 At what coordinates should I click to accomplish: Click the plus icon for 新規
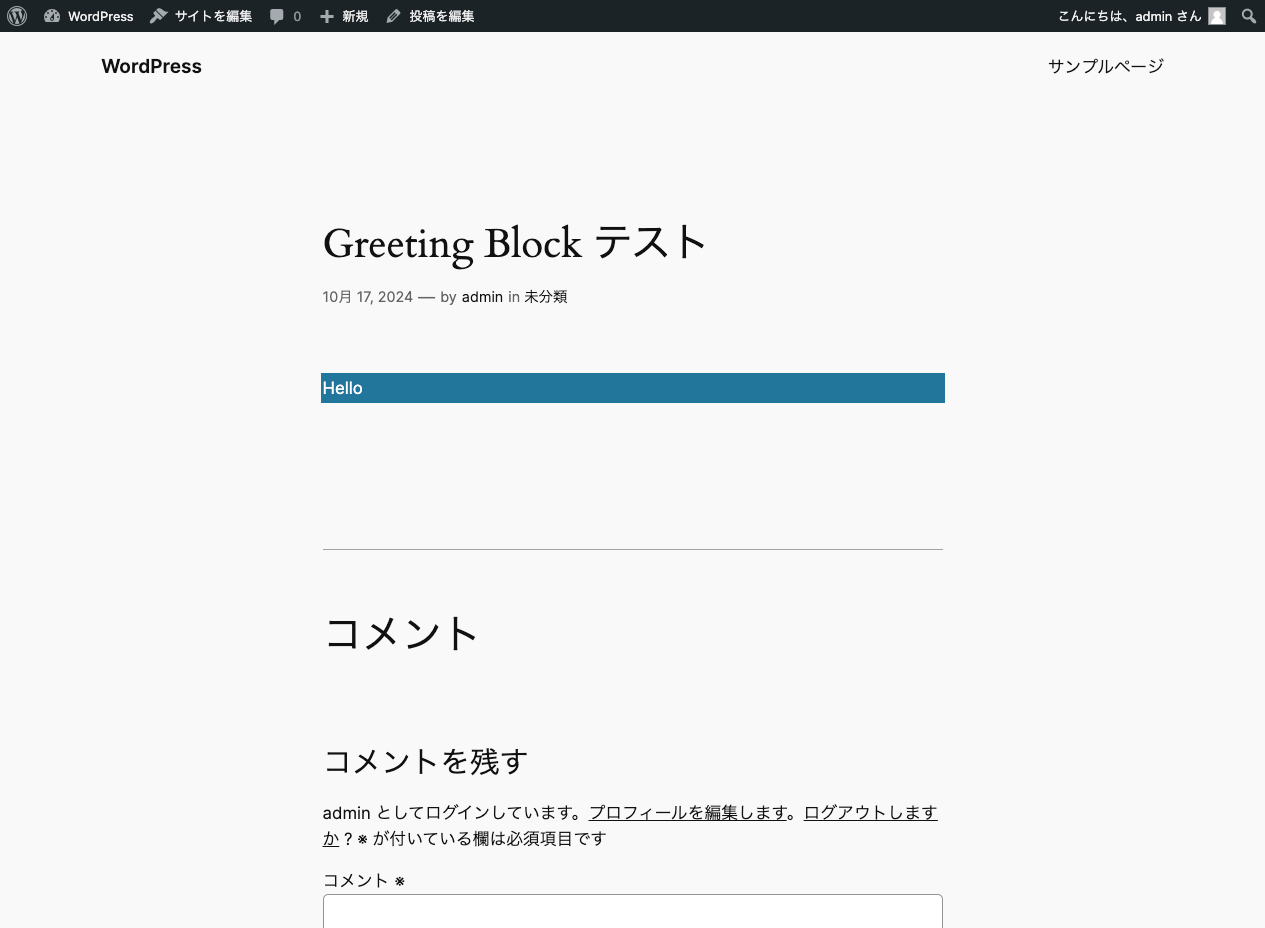coord(327,16)
